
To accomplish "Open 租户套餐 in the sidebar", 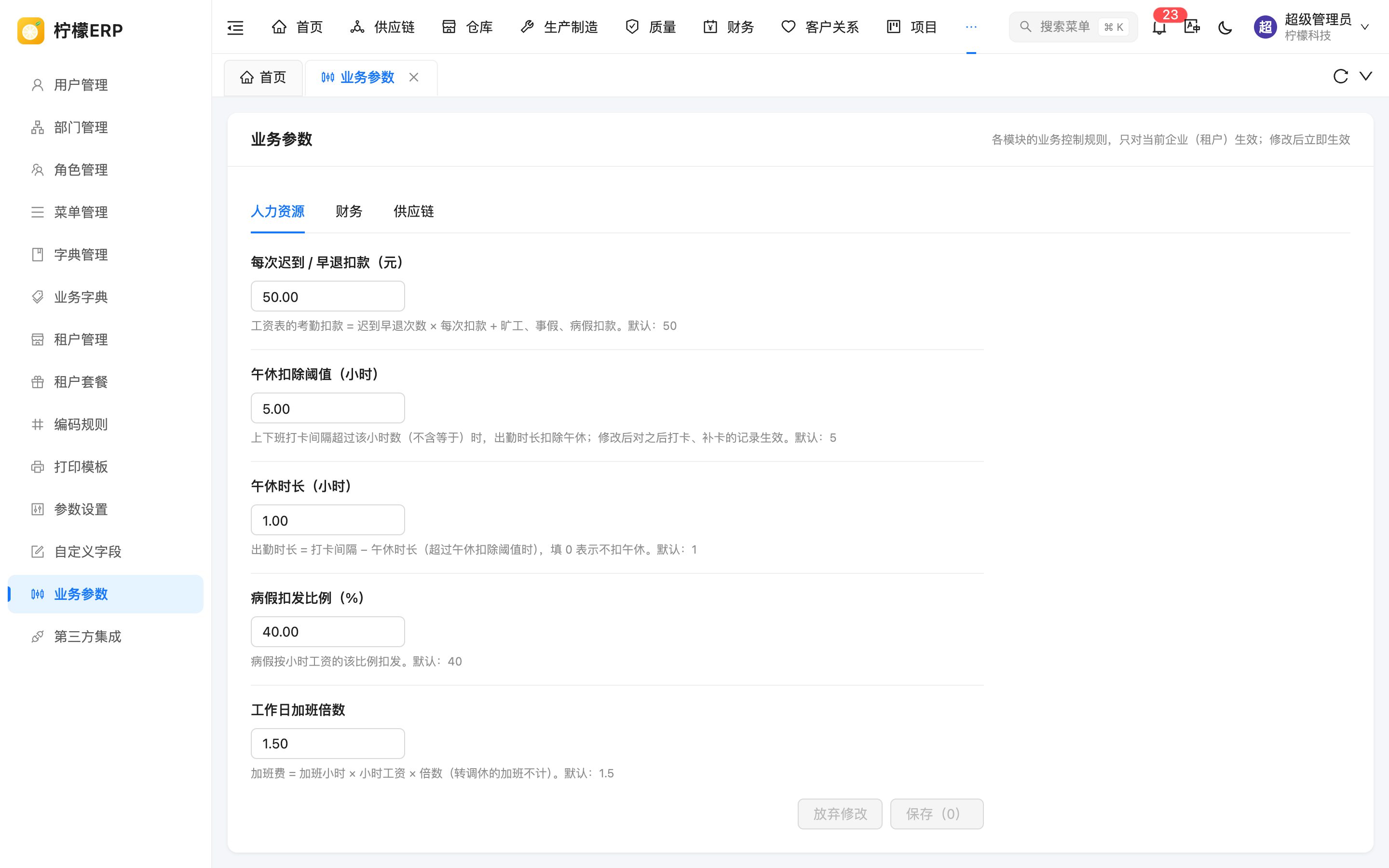I will pyautogui.click(x=106, y=382).
